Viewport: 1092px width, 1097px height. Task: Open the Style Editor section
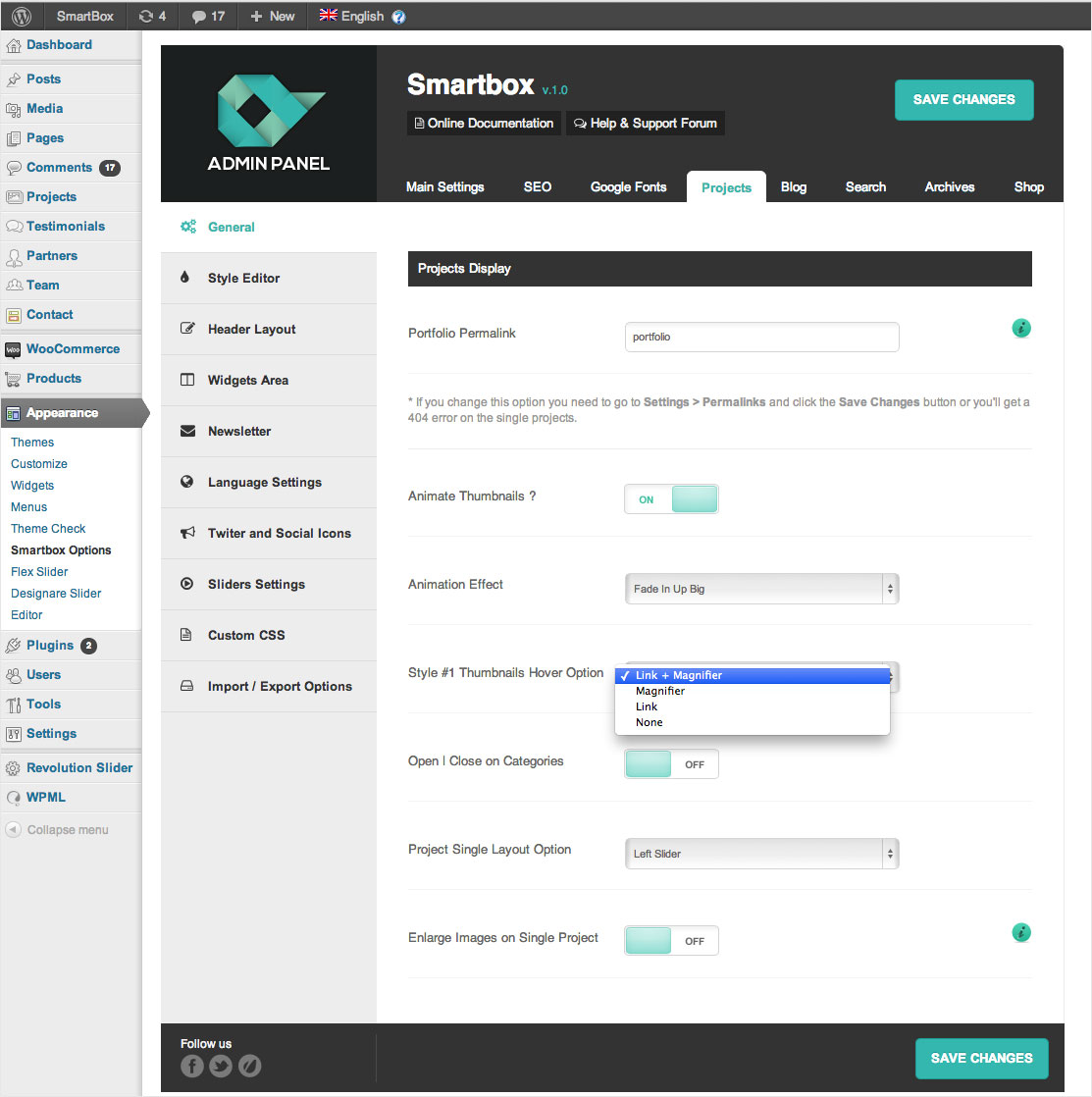point(243,279)
